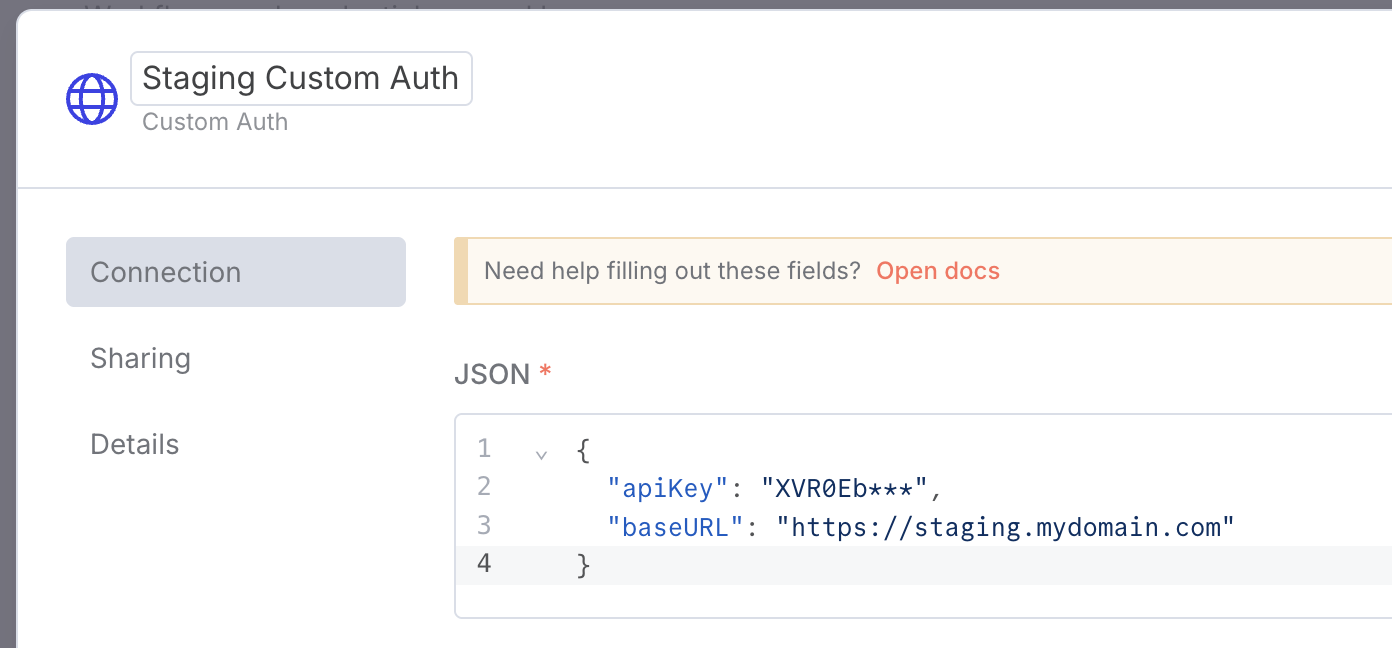This screenshot has height=648, width=1392.
Task: Go to the Details tab
Action: 134,444
